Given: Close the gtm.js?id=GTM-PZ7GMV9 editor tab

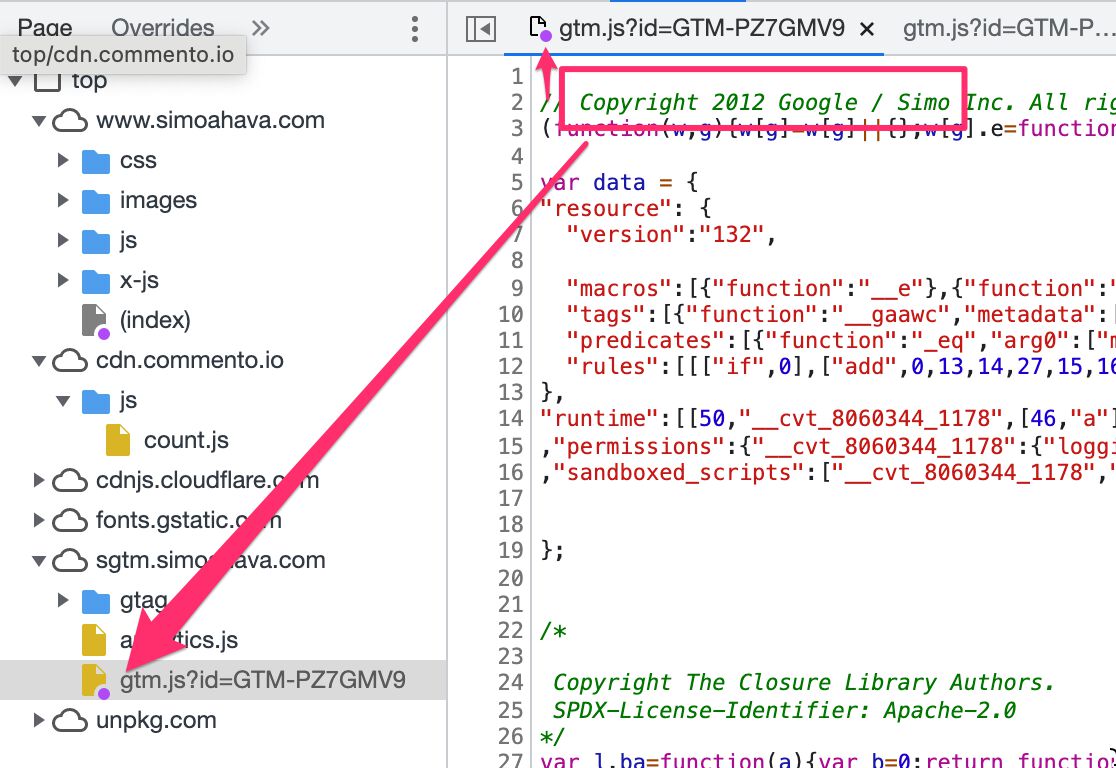Looking at the screenshot, I should [x=867, y=29].
